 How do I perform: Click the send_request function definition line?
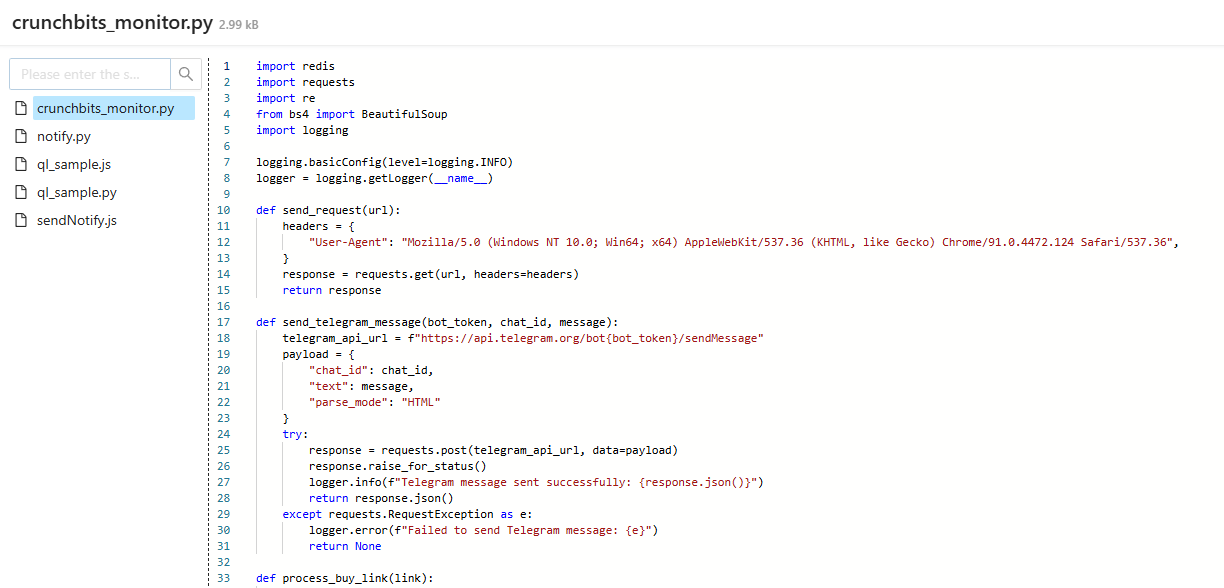tap(328, 210)
